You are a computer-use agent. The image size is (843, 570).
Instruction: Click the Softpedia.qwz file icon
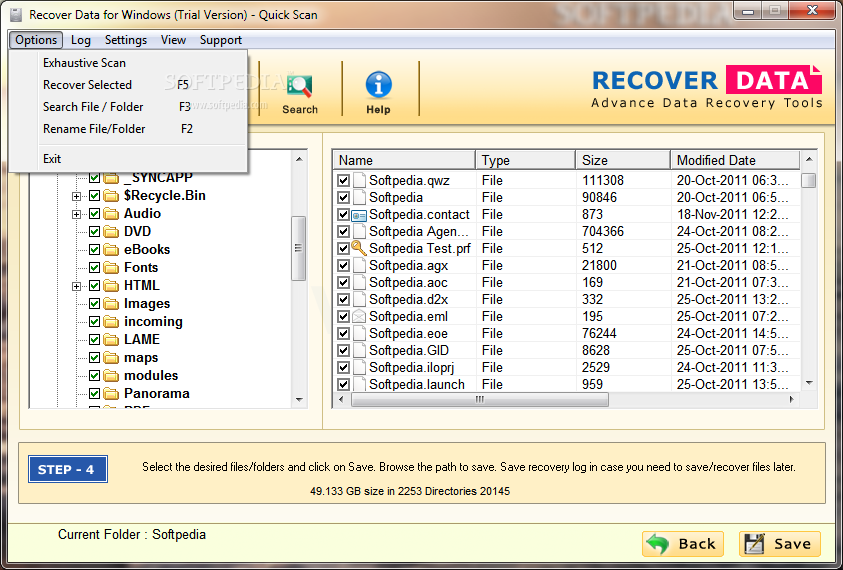pos(359,180)
